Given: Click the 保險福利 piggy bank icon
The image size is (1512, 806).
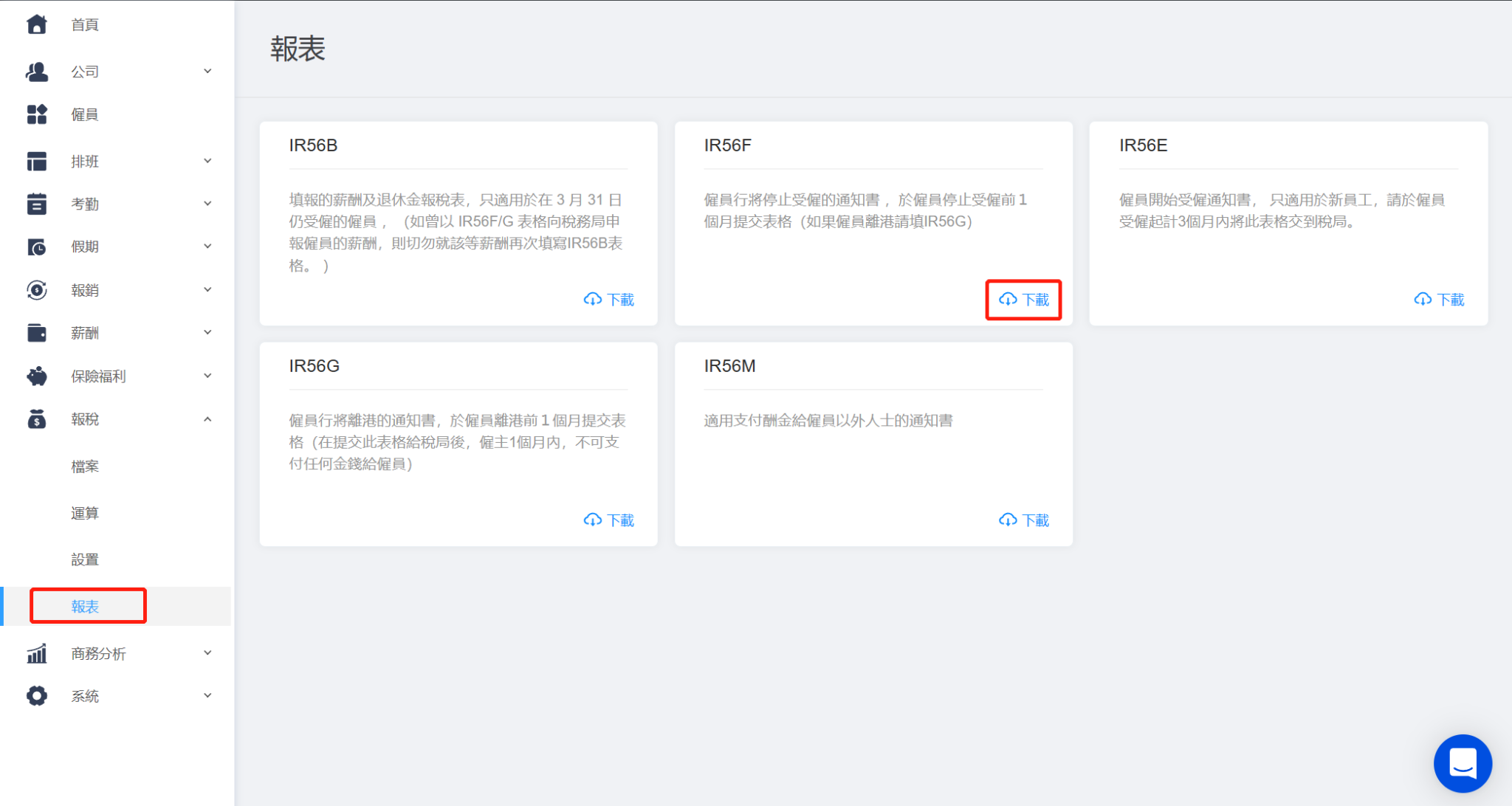Looking at the screenshot, I should (x=36, y=376).
